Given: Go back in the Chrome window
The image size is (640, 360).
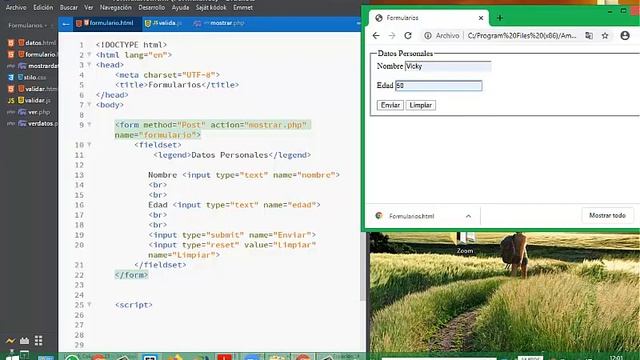Looking at the screenshot, I should tap(376, 36).
